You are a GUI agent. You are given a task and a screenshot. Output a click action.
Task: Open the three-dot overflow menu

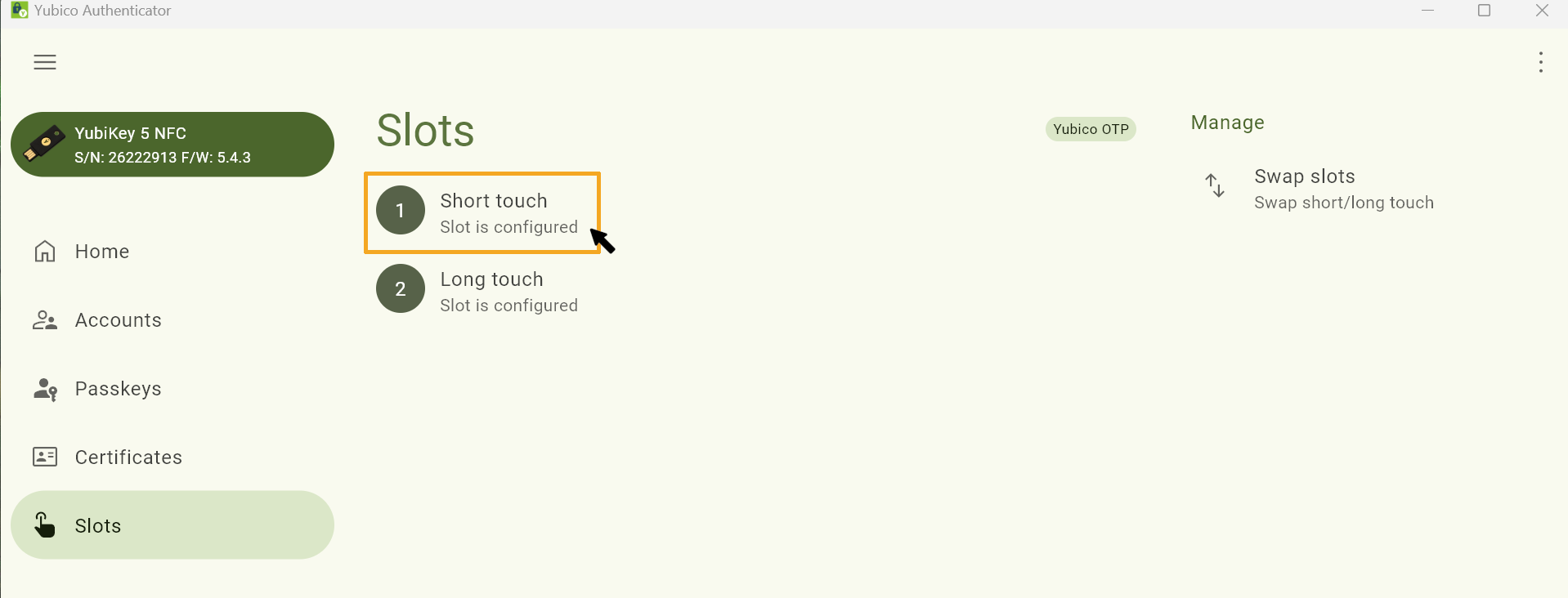point(1542,62)
